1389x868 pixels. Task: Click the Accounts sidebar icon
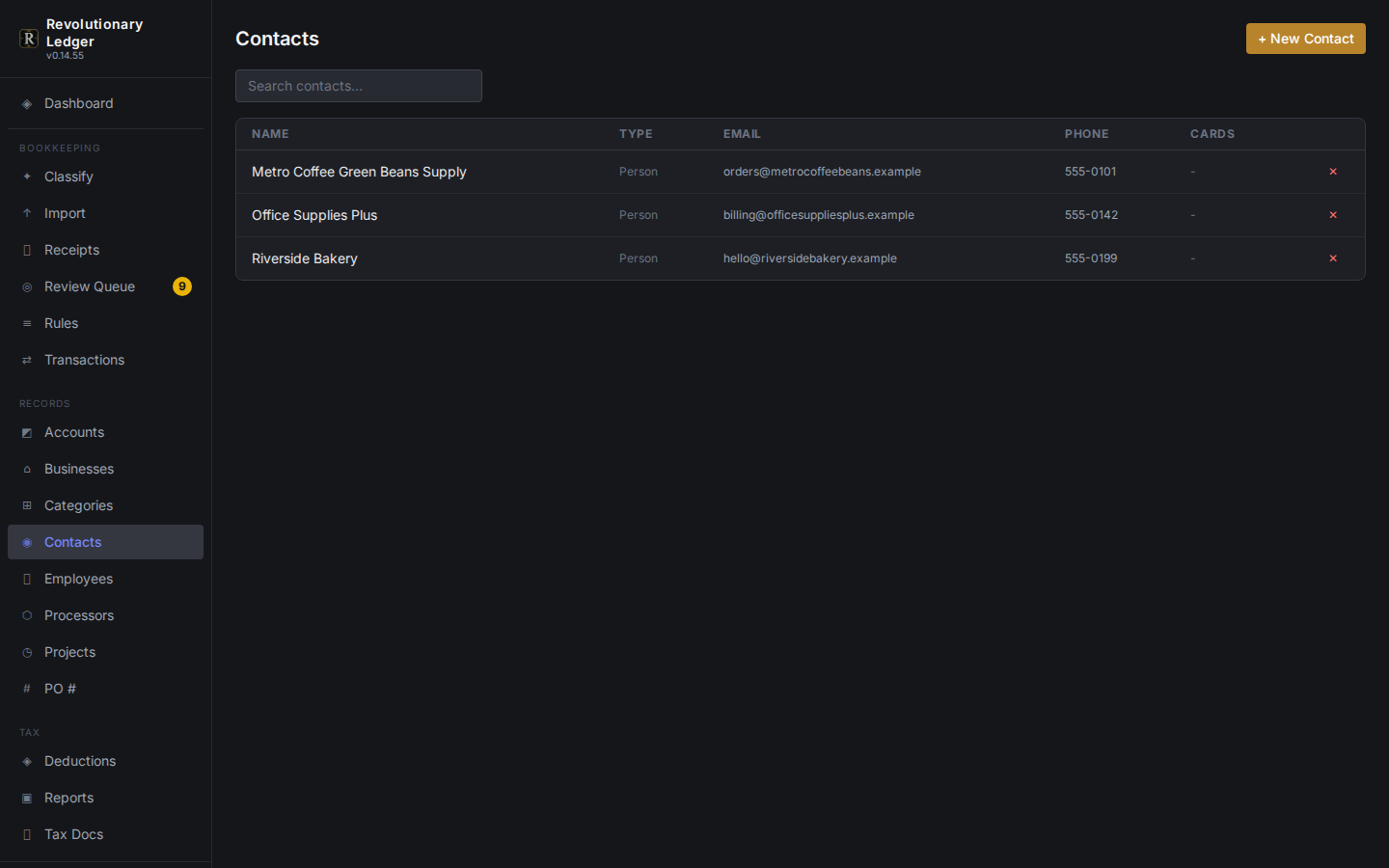(27, 433)
